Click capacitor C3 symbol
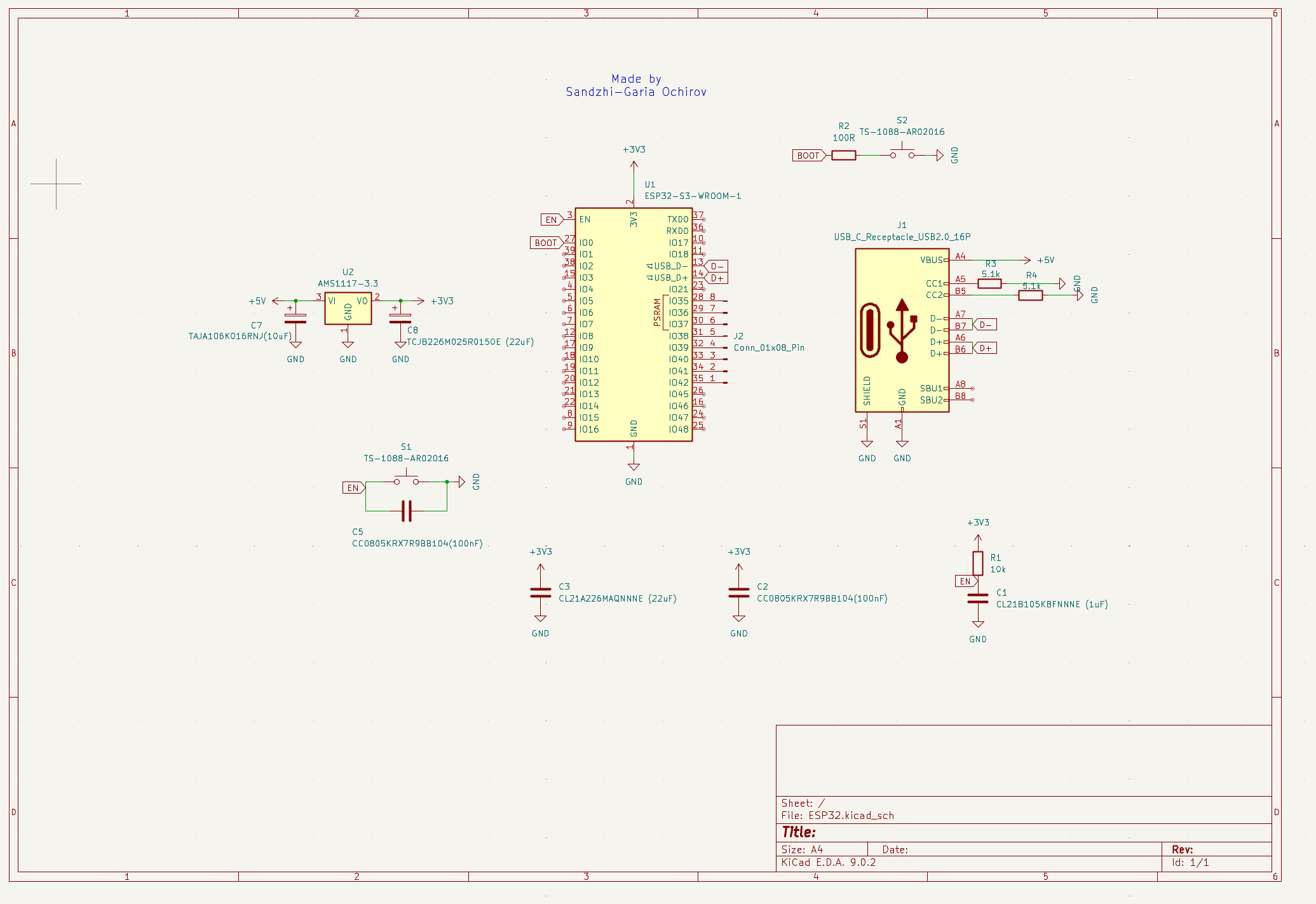This screenshot has width=1316, height=904. click(x=540, y=593)
